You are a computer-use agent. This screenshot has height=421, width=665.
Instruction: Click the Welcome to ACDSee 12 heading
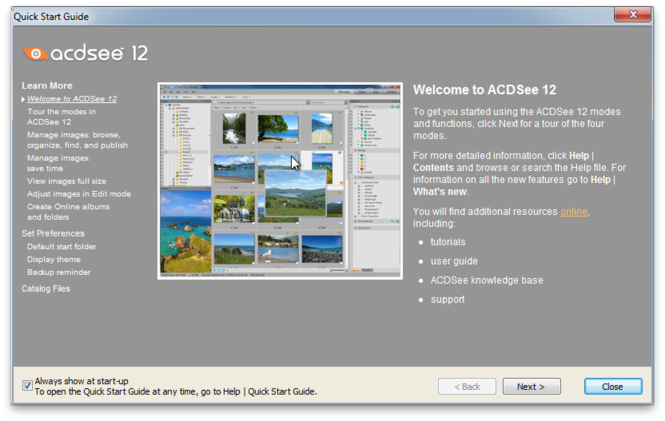(x=485, y=90)
